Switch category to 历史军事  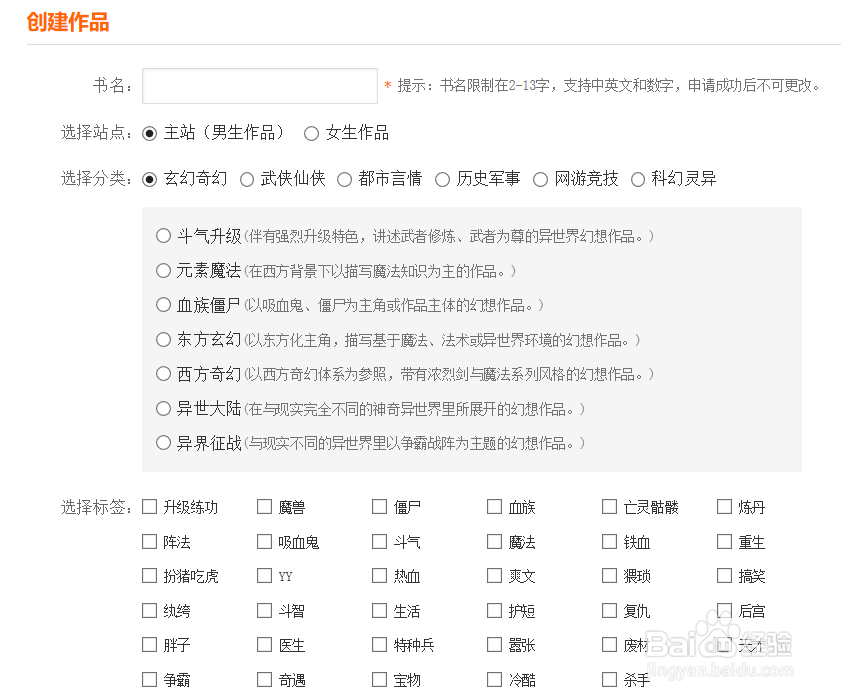pyautogui.click(x=443, y=179)
